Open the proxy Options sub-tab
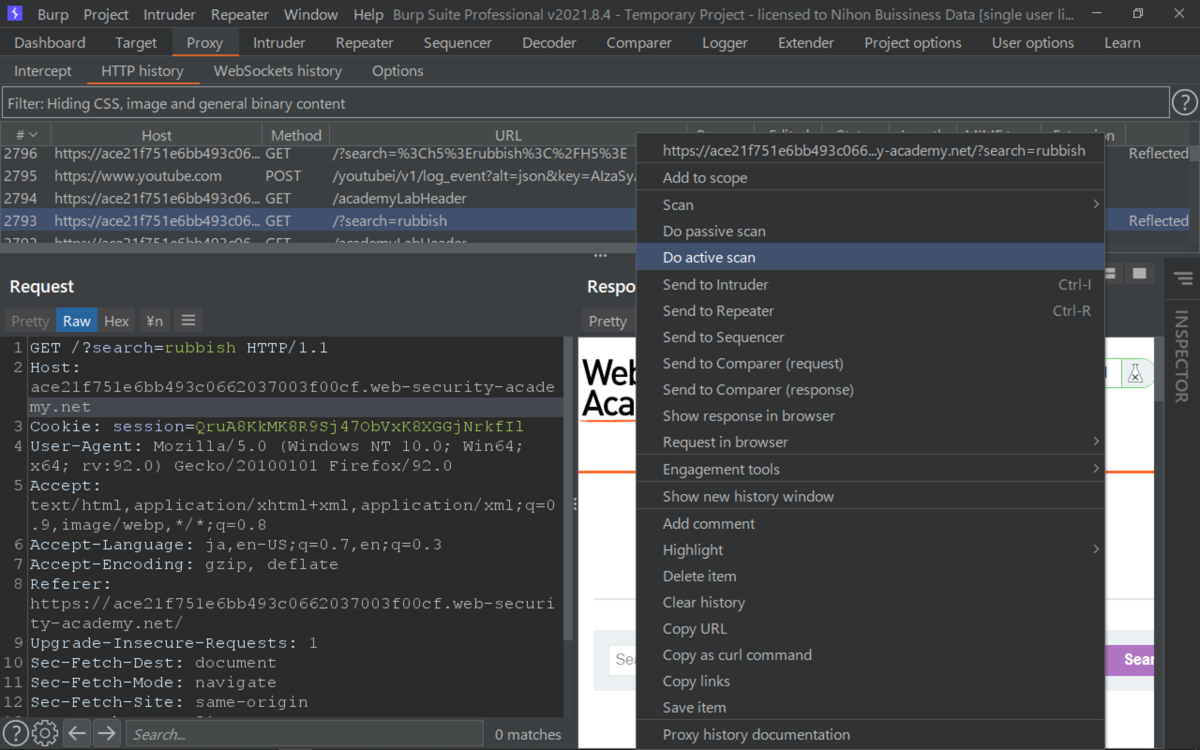1200x750 pixels. (398, 71)
